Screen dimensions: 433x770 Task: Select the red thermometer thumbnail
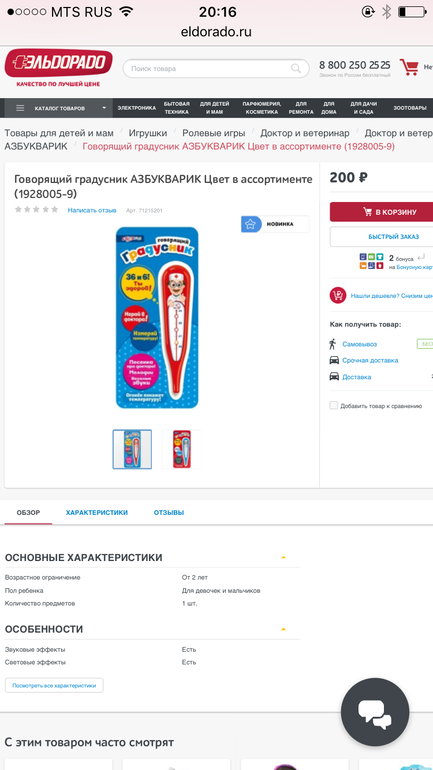tap(182, 449)
